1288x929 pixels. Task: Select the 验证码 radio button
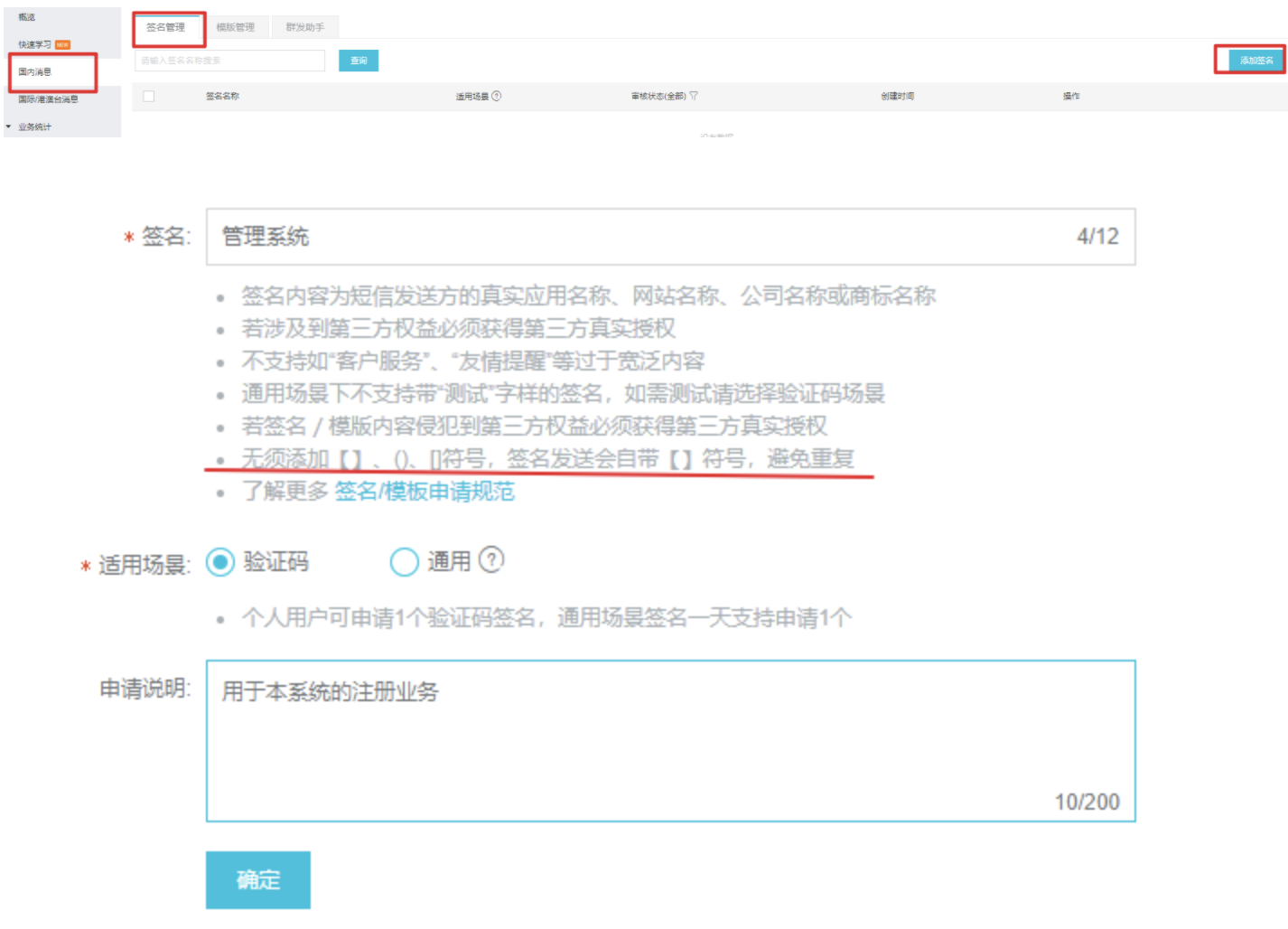pos(220,562)
